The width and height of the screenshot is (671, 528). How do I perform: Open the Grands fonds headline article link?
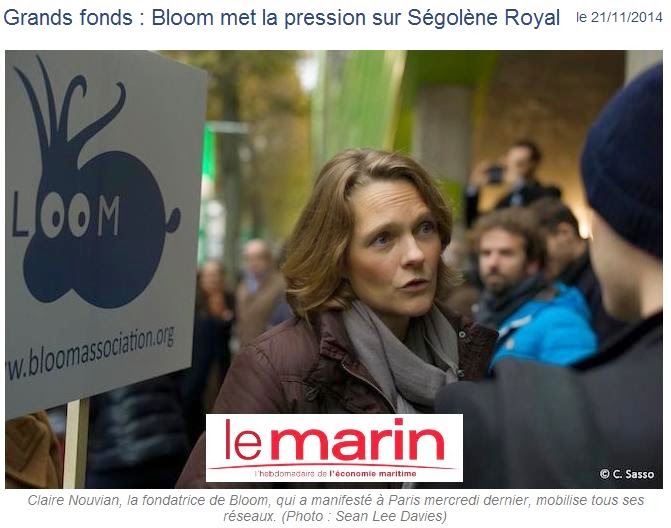pyautogui.click(x=282, y=18)
